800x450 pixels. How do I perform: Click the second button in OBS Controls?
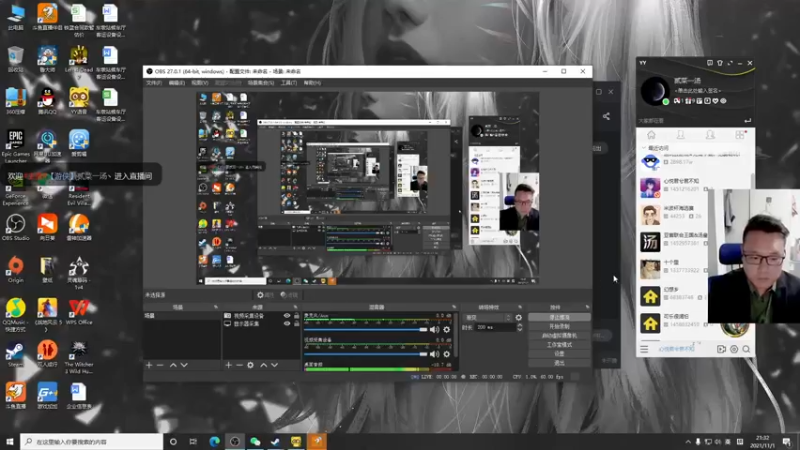coord(559,327)
